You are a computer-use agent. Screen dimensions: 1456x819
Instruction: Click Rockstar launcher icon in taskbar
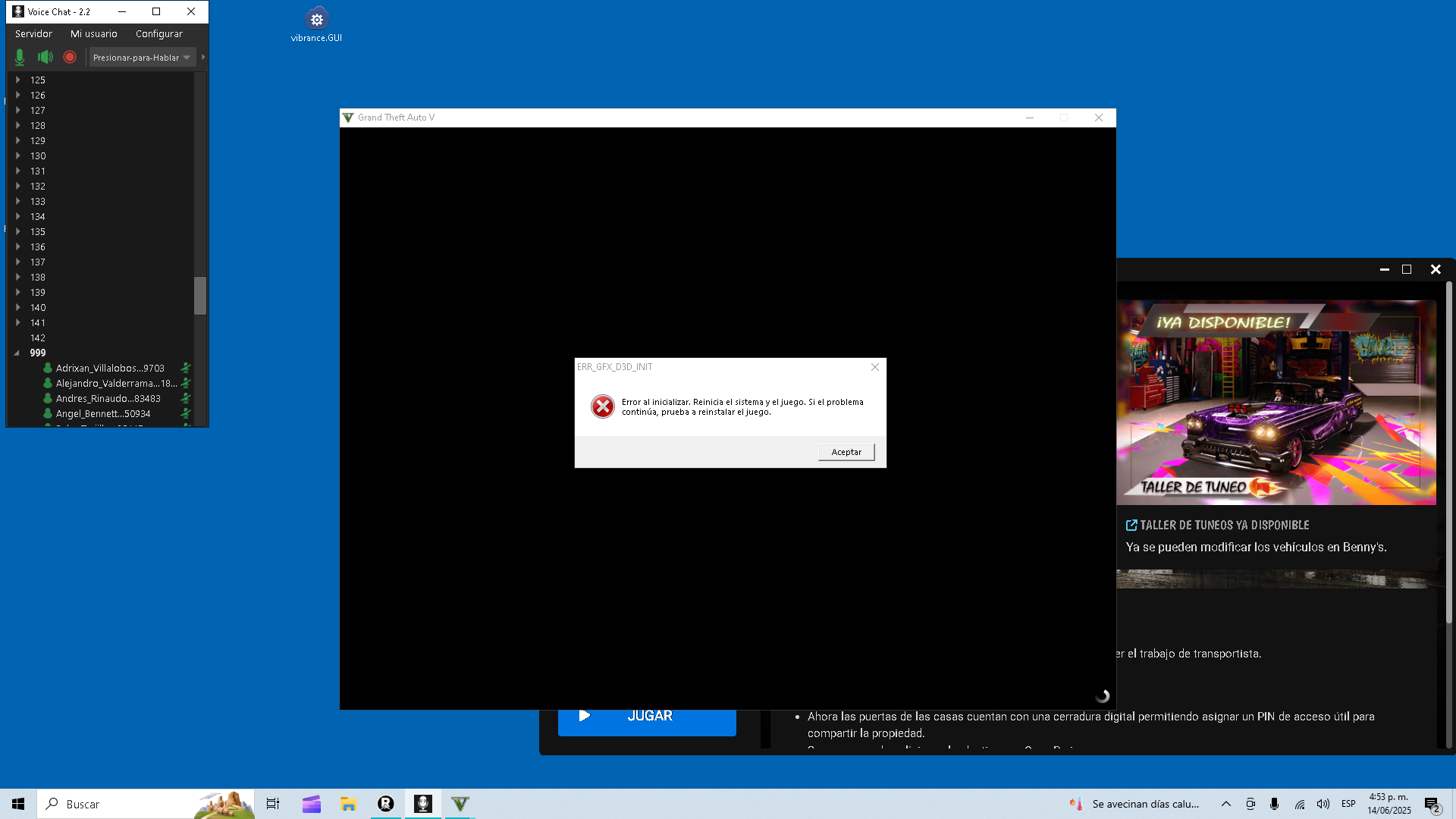click(x=385, y=804)
